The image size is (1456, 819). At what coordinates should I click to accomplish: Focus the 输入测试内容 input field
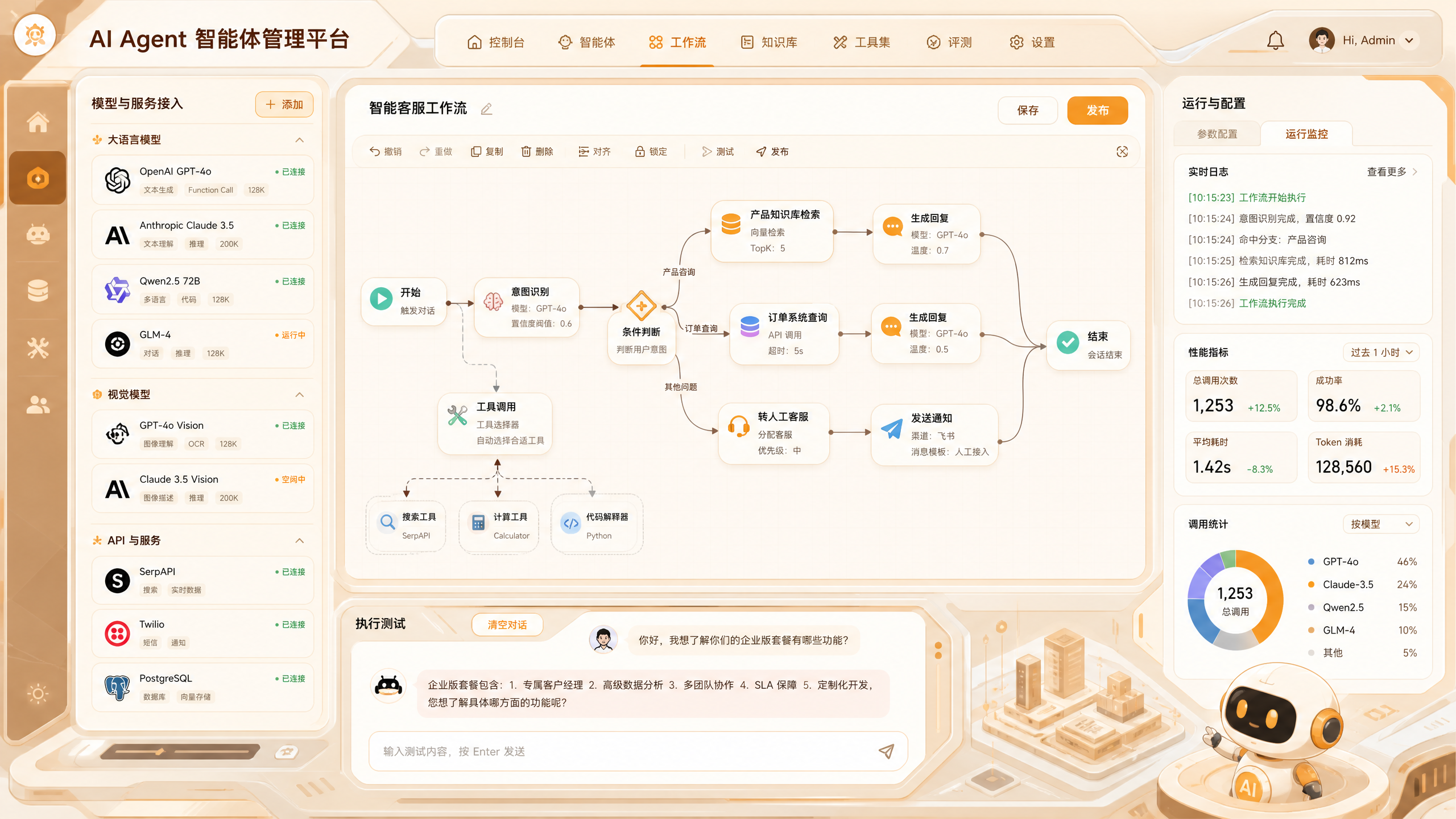[x=638, y=751]
